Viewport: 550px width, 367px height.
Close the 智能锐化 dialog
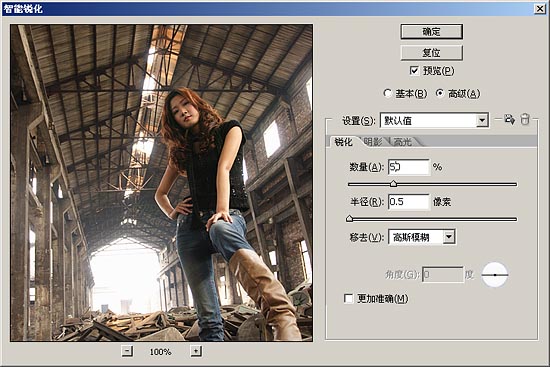click(540, 9)
